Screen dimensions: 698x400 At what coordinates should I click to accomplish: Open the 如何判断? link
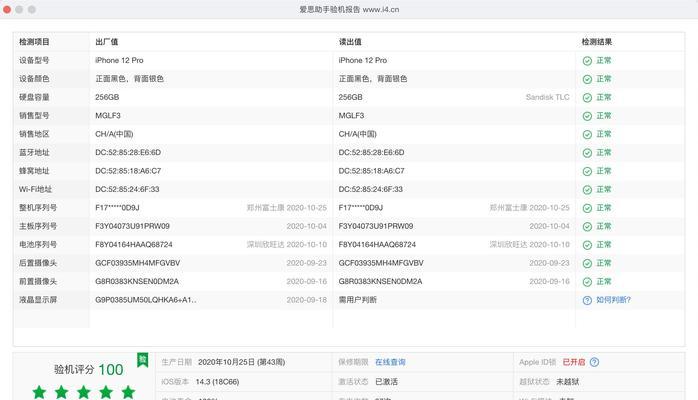pyautogui.click(x=613, y=300)
